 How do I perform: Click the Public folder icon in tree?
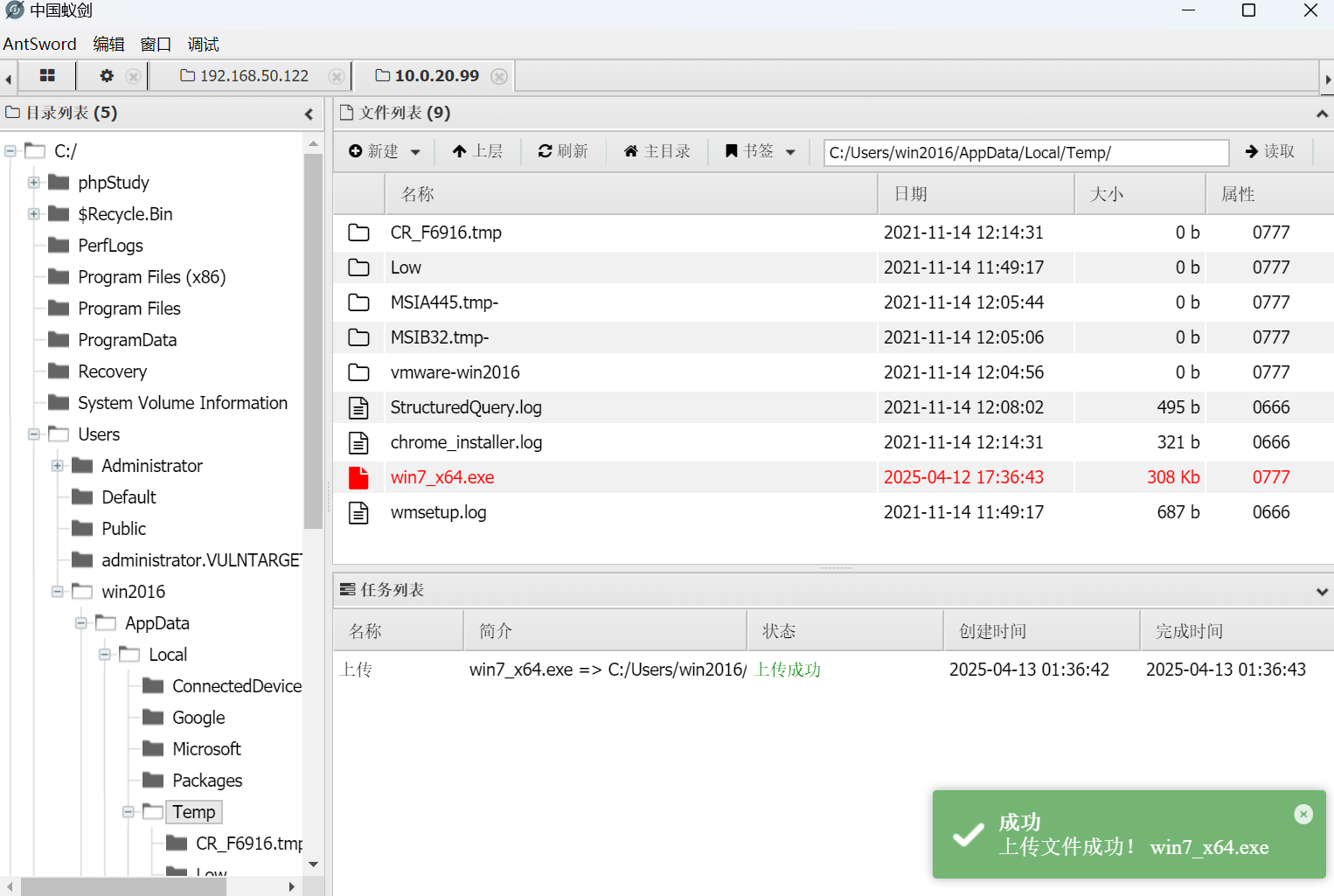pyautogui.click(x=82, y=528)
